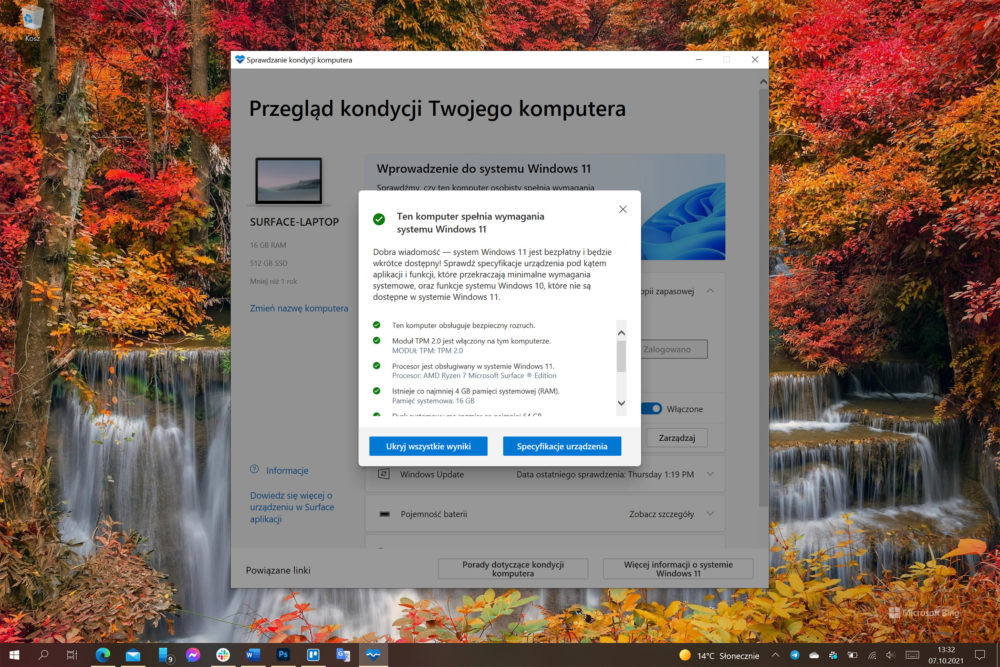1000x667 pixels.
Task: Click main window scrollbar up arrow
Action: coord(763,82)
